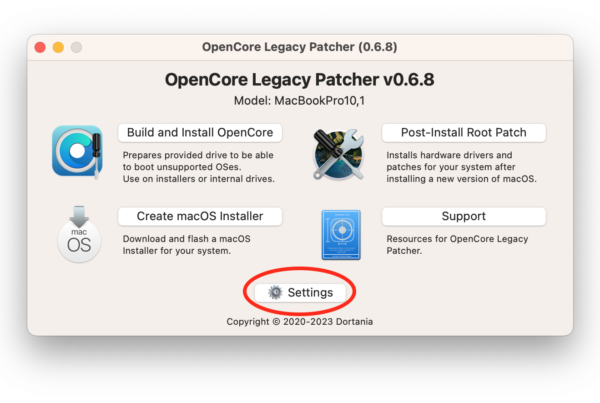Click the gear icon beside Settings

tap(275, 292)
